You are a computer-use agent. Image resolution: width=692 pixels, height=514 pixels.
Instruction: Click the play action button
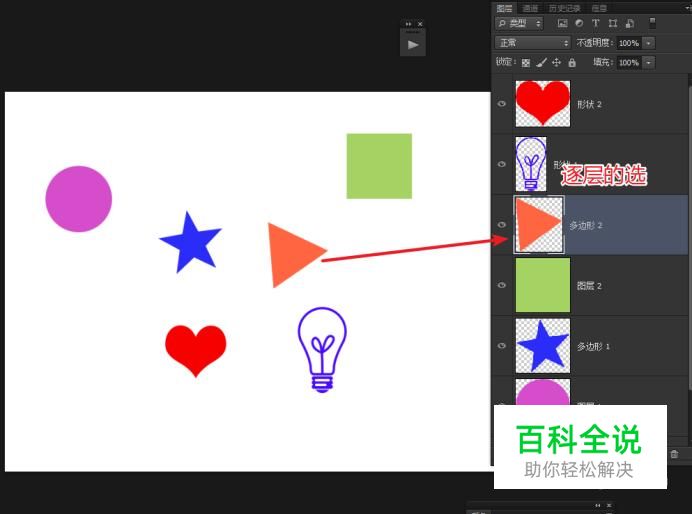[413, 45]
